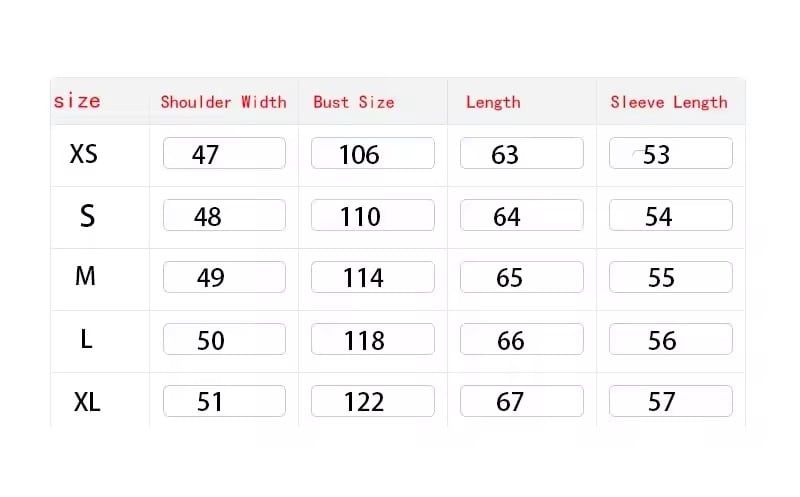
Task: Click the S Shoulder Width field showing 48
Action: pyautogui.click(x=224, y=216)
